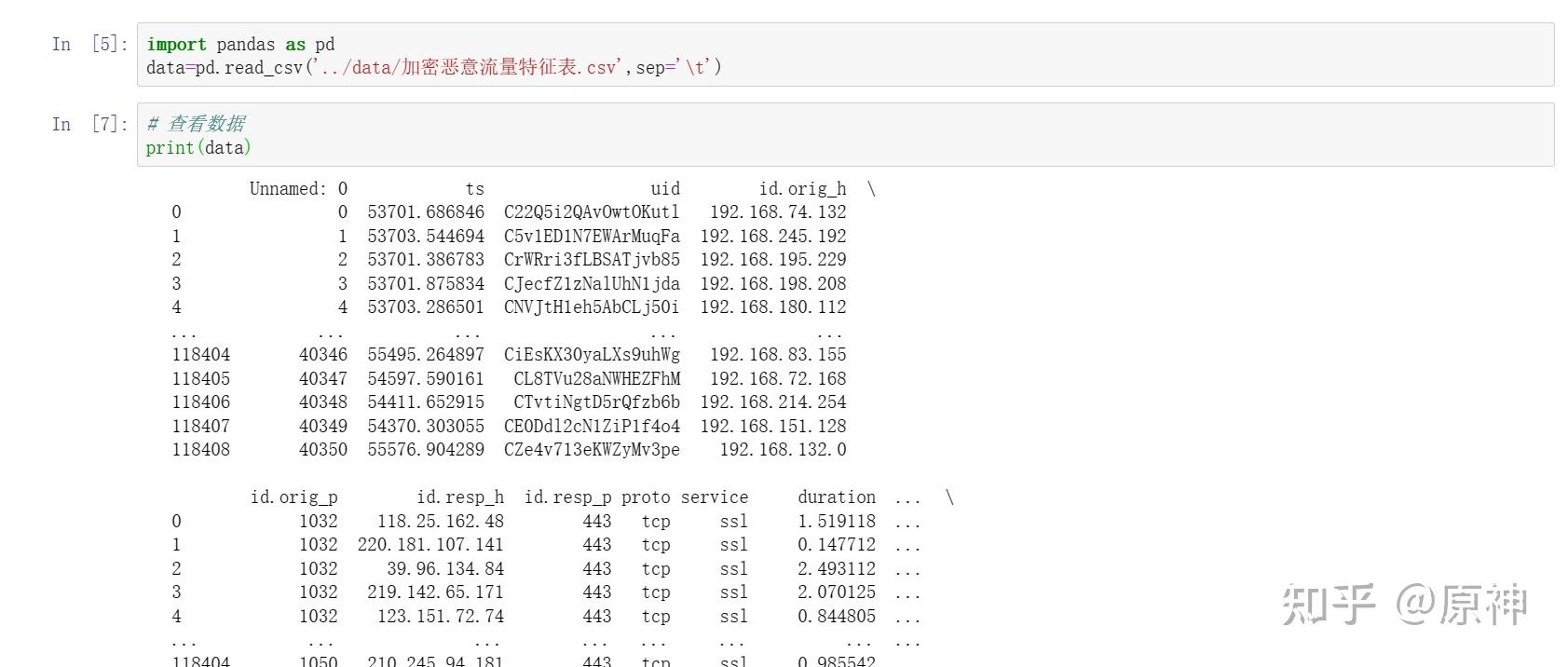
Task: Click timestamp 53701.875834
Action: click(426, 284)
